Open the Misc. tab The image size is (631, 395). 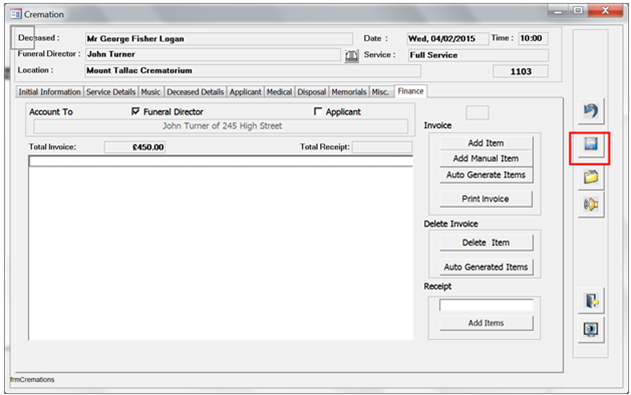[381, 92]
